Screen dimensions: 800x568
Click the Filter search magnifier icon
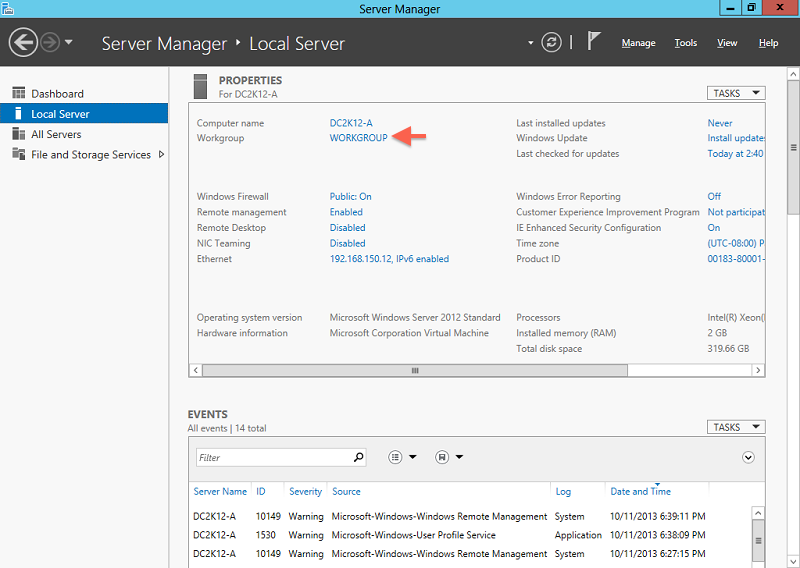pos(359,457)
